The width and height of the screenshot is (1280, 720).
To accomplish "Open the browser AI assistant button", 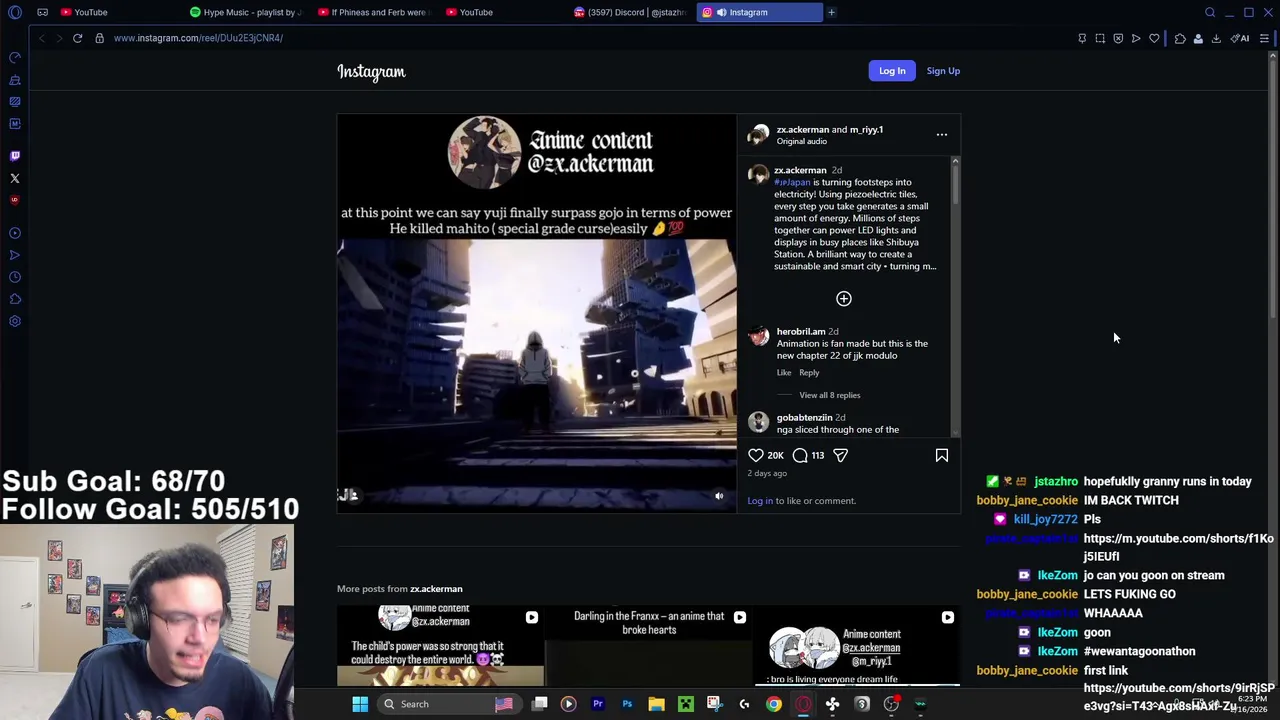I will tap(1240, 38).
